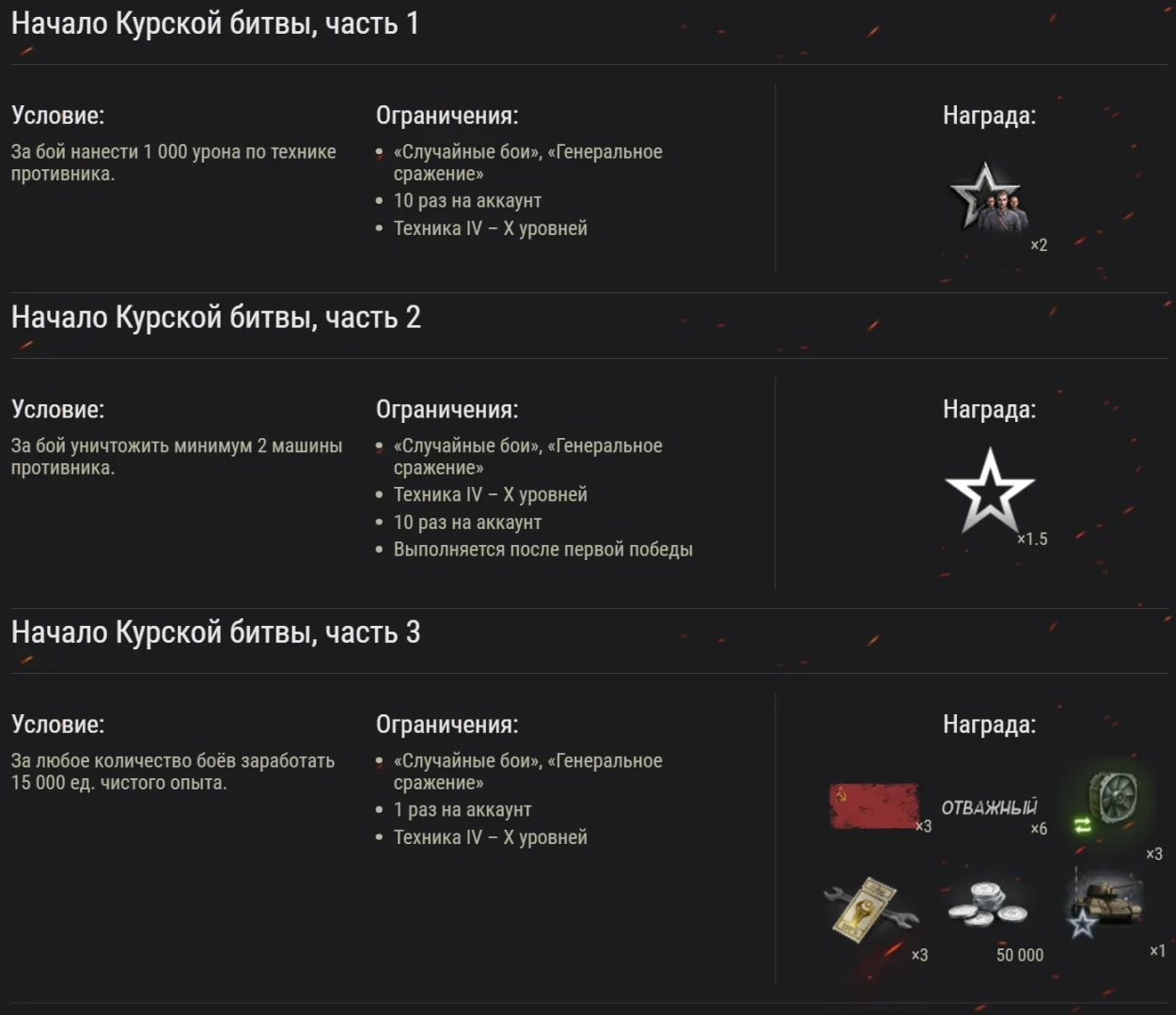Select the heading Начало Курской битвы, часть 3
This screenshot has width=1176, height=1015.
coord(216,632)
